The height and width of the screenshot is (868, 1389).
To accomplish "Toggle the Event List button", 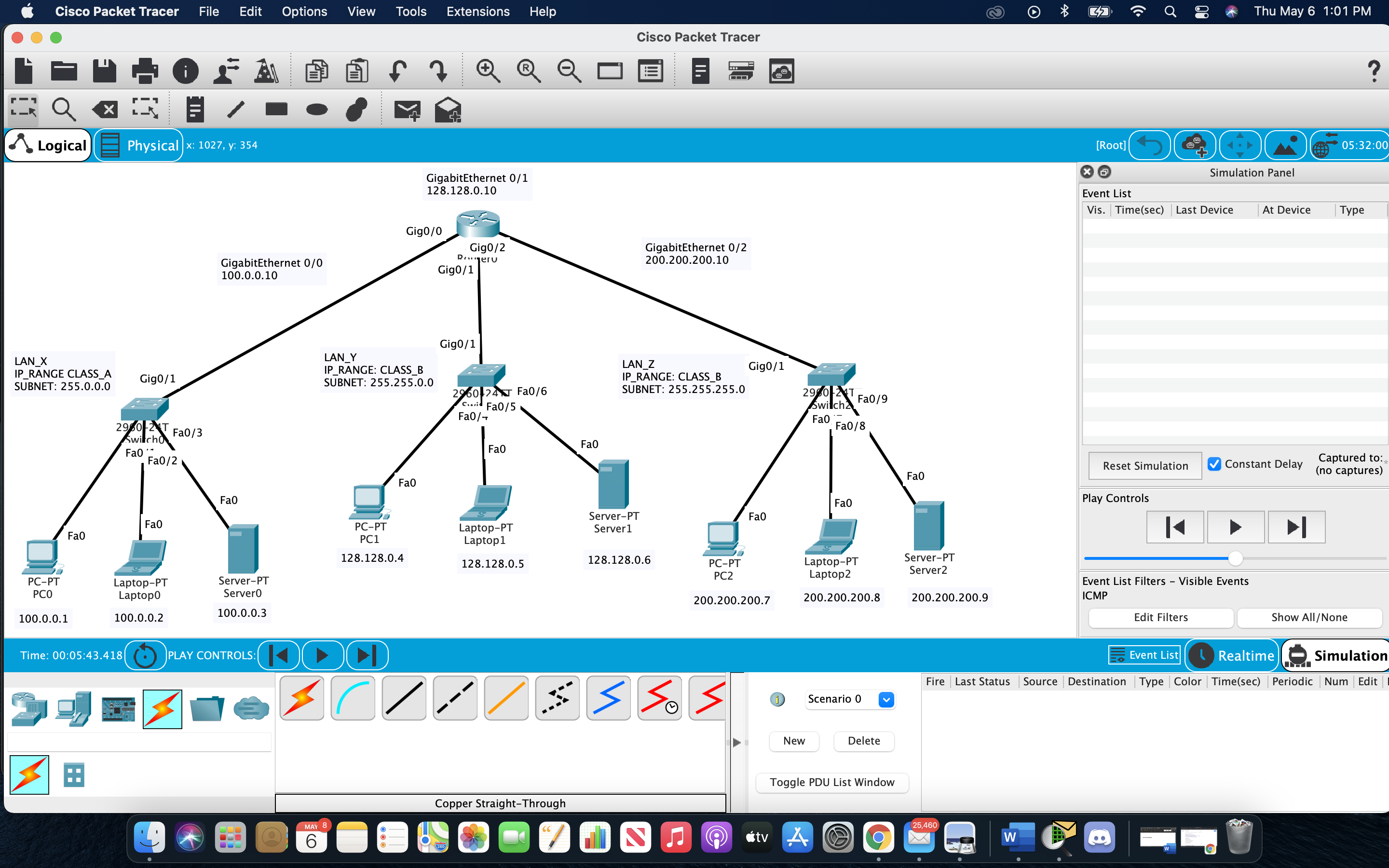I will click(1144, 655).
